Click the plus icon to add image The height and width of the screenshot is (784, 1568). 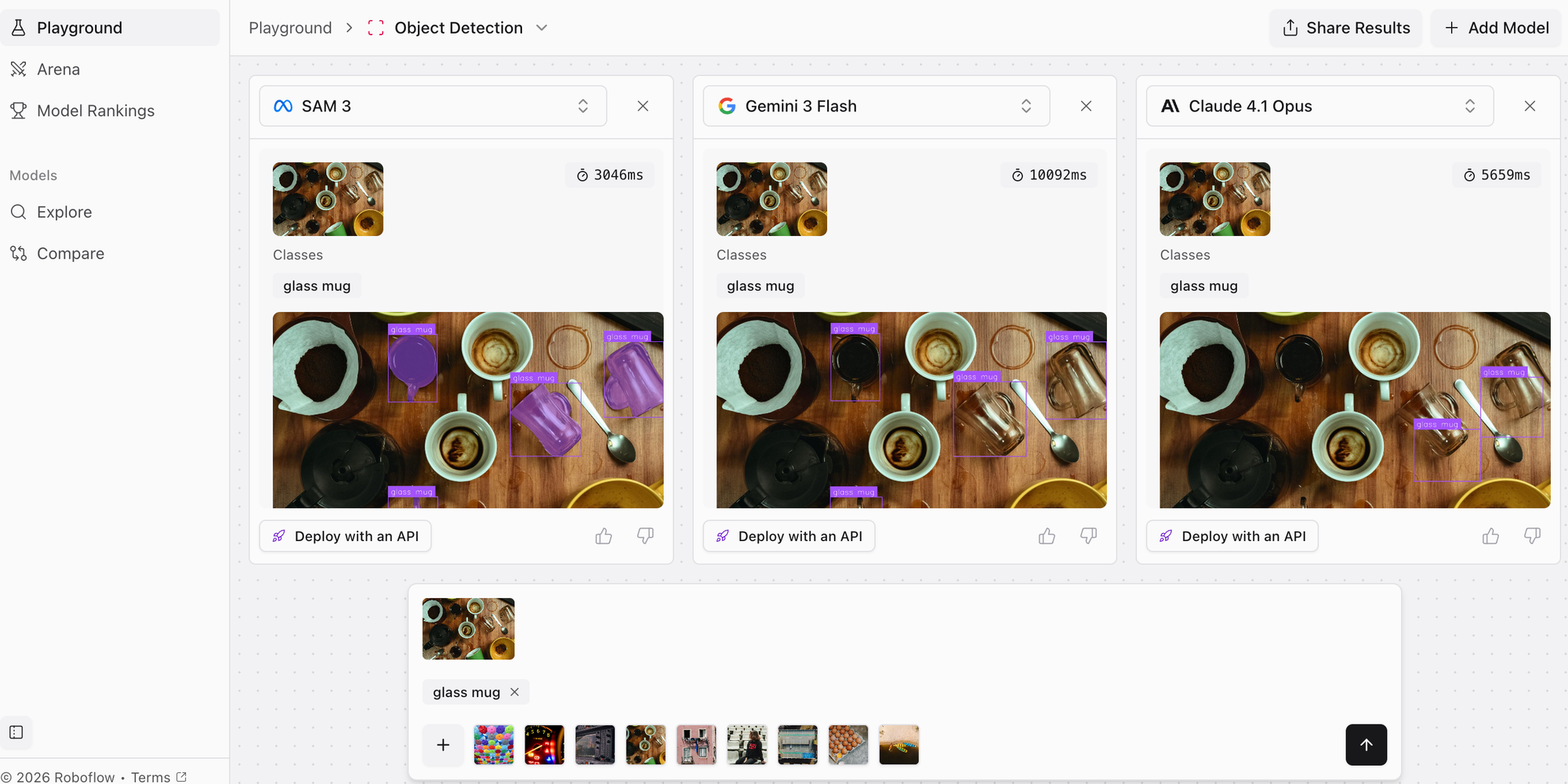[x=443, y=745]
